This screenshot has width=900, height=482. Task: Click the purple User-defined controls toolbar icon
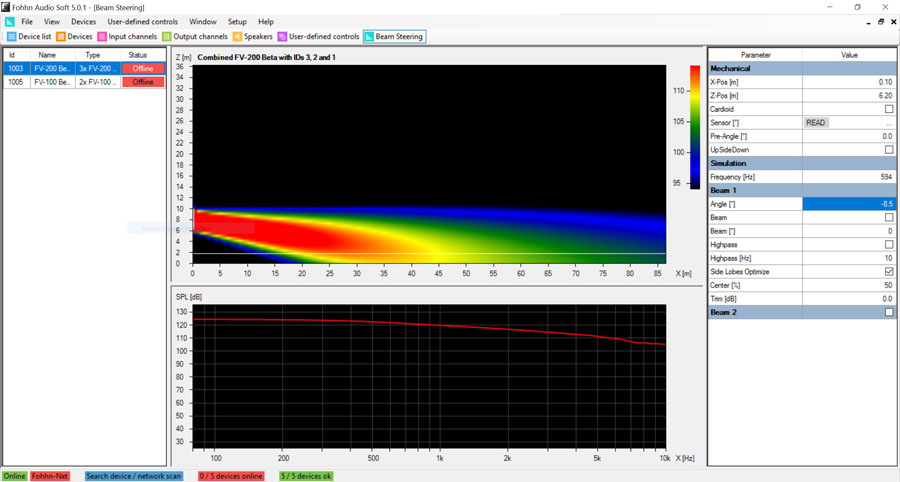coord(282,37)
